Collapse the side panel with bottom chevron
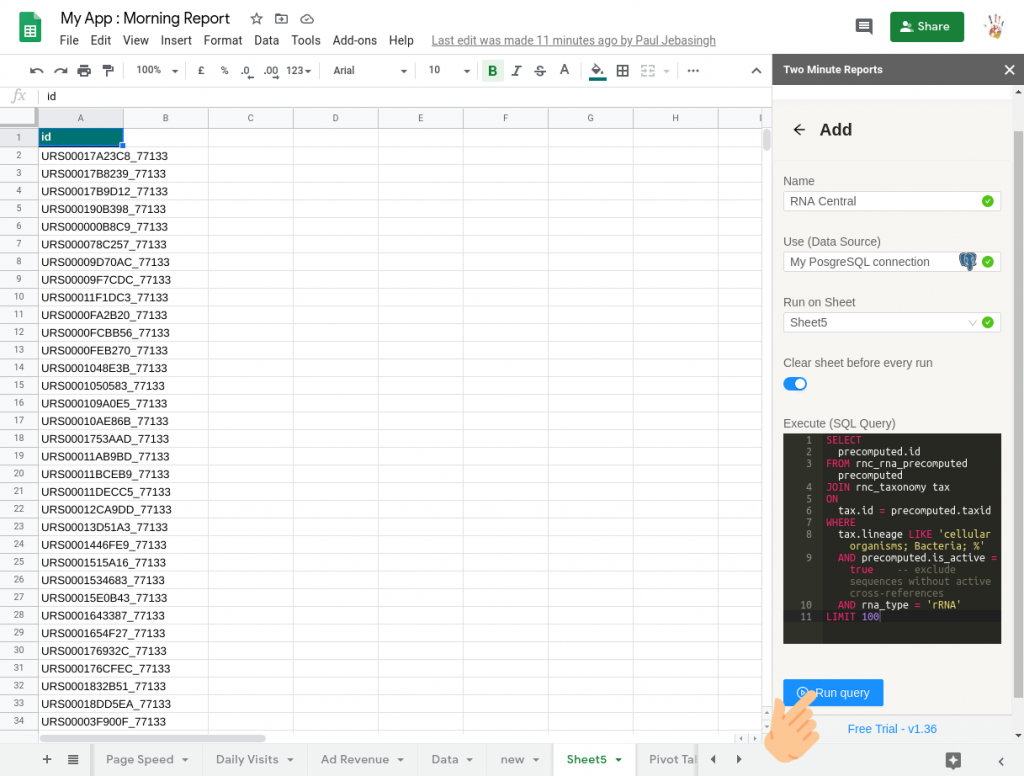The height and width of the screenshot is (776, 1024). [1000, 761]
